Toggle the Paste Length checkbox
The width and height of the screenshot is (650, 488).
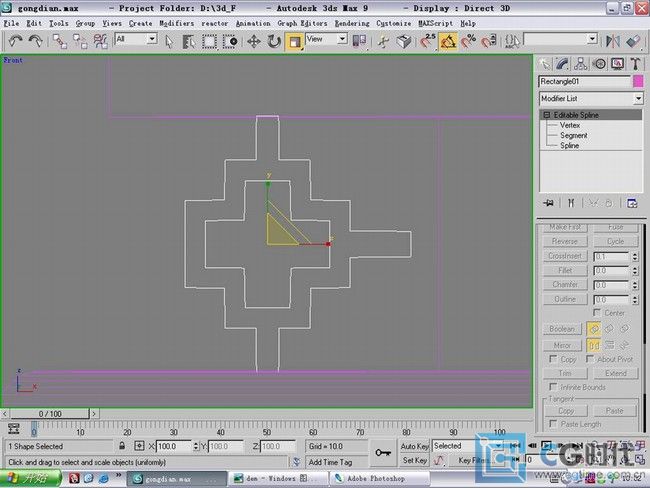pyautogui.click(x=553, y=423)
